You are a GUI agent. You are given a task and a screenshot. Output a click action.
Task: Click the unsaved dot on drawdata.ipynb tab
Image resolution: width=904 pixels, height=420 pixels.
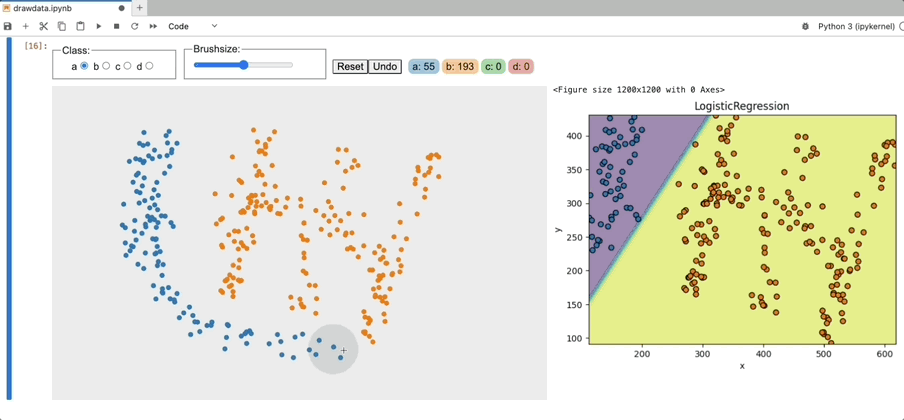[x=122, y=9]
